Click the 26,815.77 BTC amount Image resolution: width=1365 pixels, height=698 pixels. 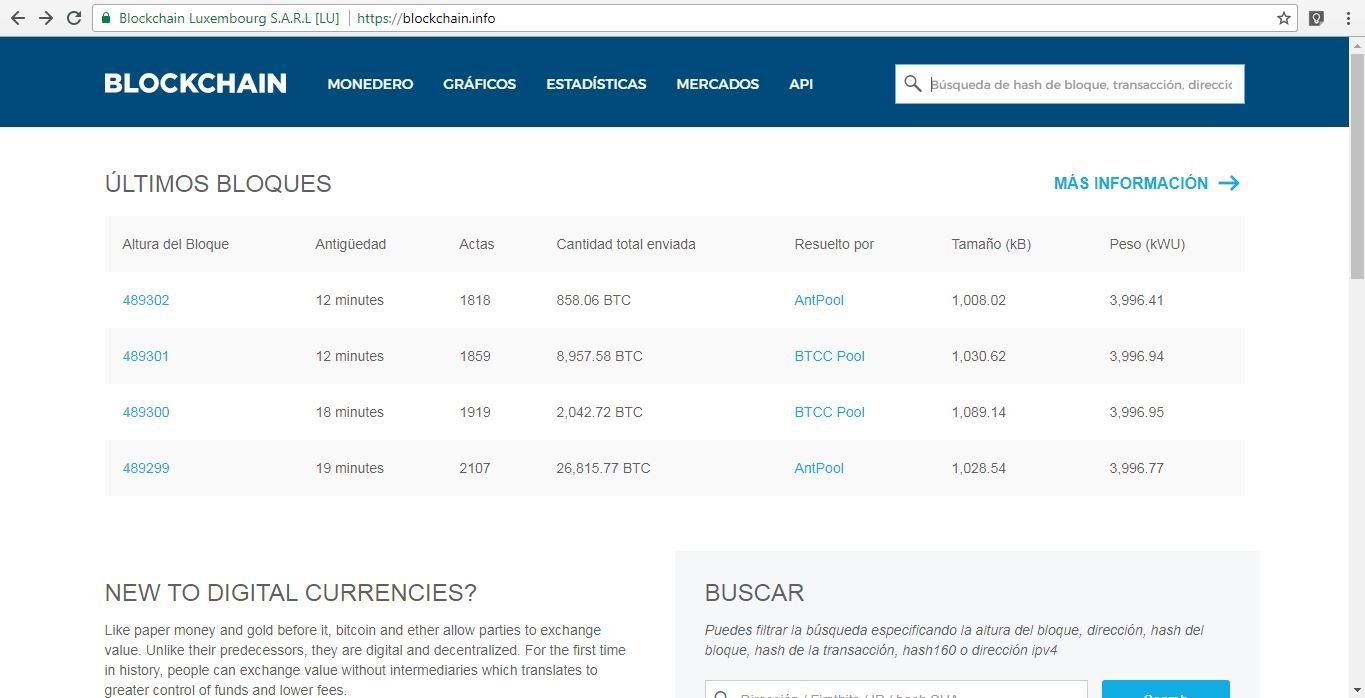tap(604, 468)
